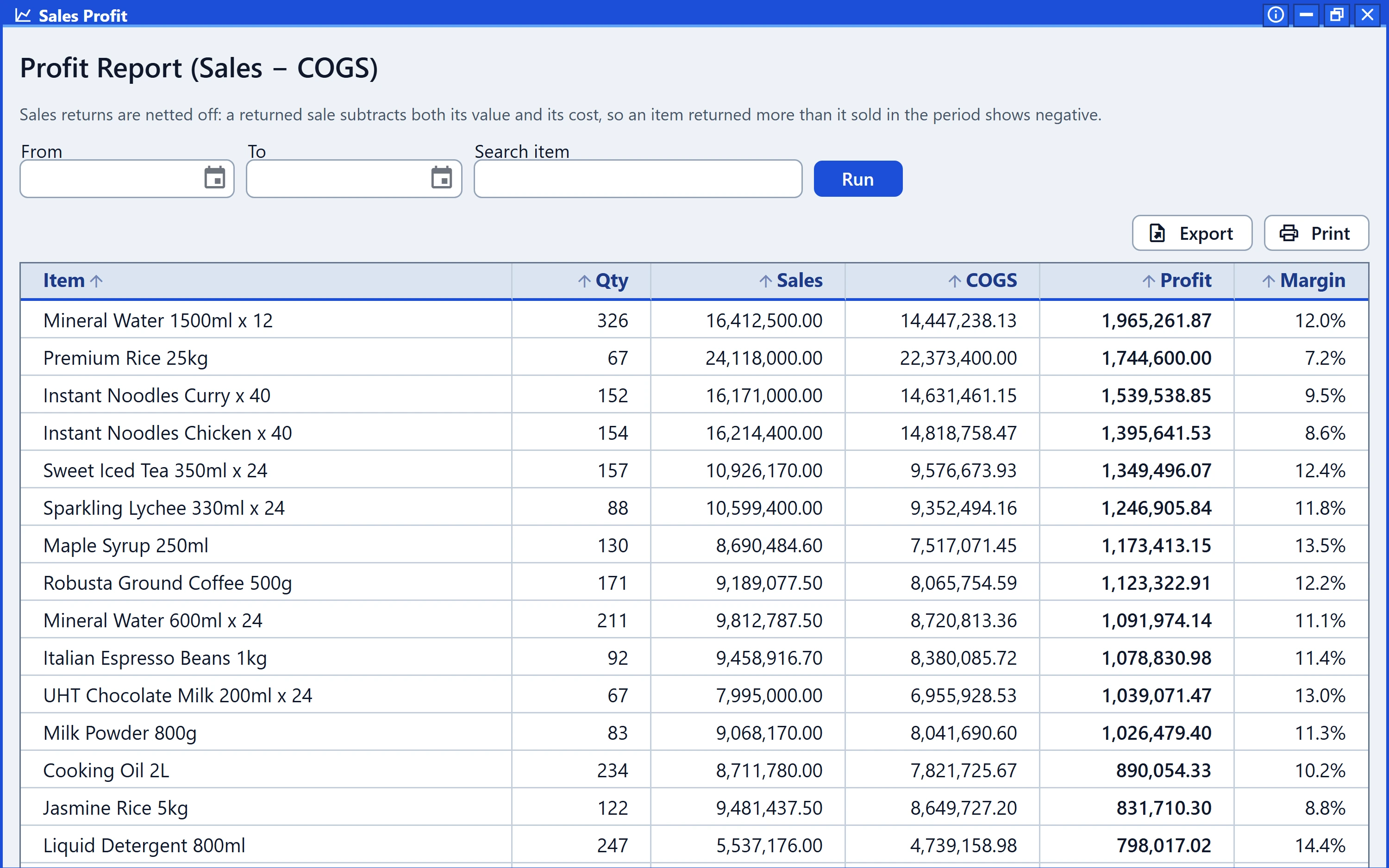Click the COGS sort arrow

coord(955,281)
